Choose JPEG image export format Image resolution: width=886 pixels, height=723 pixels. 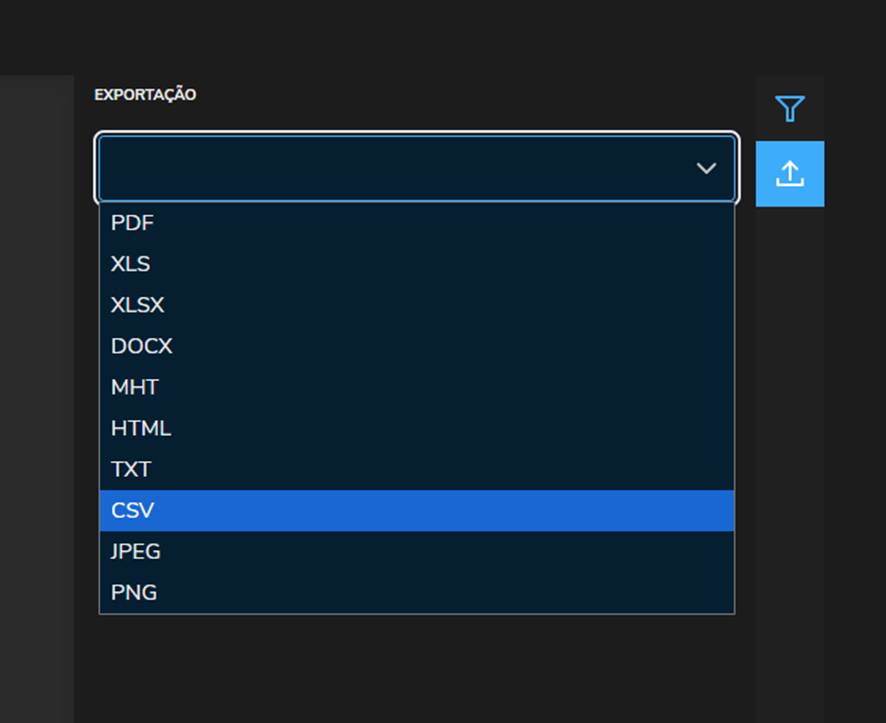[136, 551]
